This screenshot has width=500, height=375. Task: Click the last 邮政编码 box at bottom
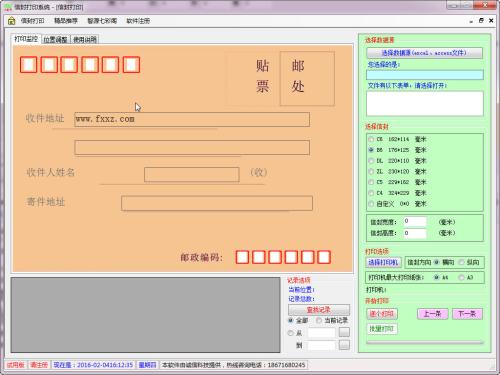click(324, 257)
